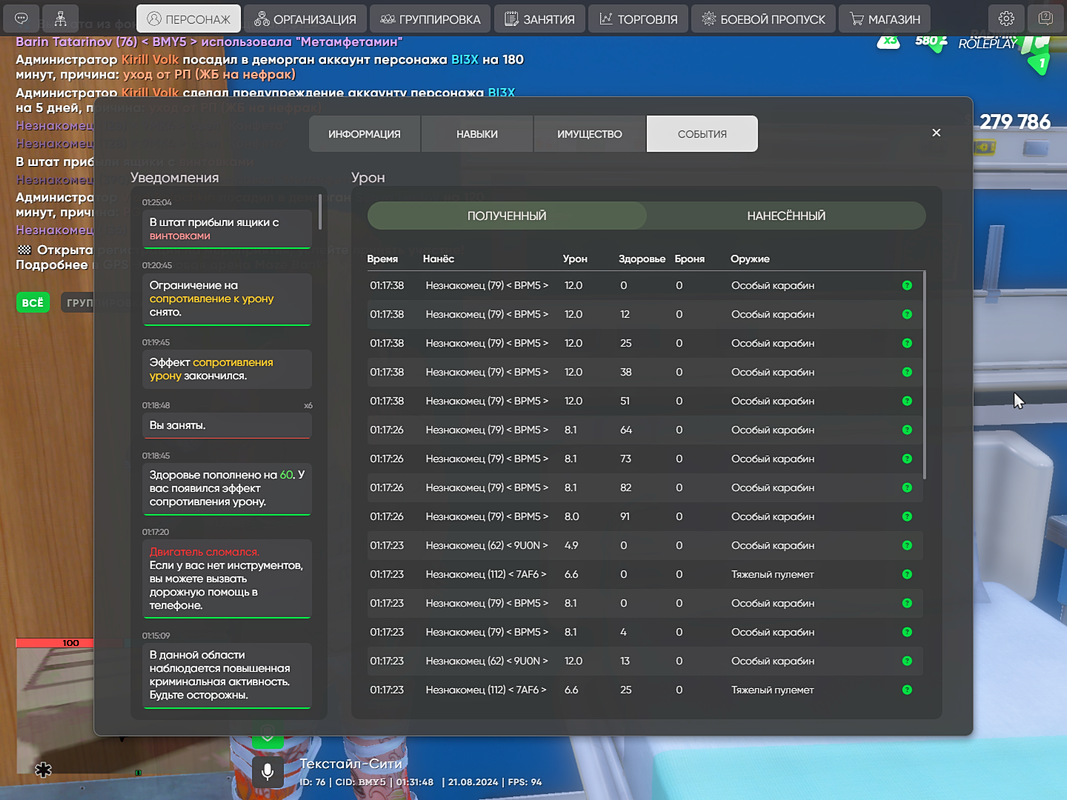
Task: Click the Здоровье column header
Action: coord(642,259)
